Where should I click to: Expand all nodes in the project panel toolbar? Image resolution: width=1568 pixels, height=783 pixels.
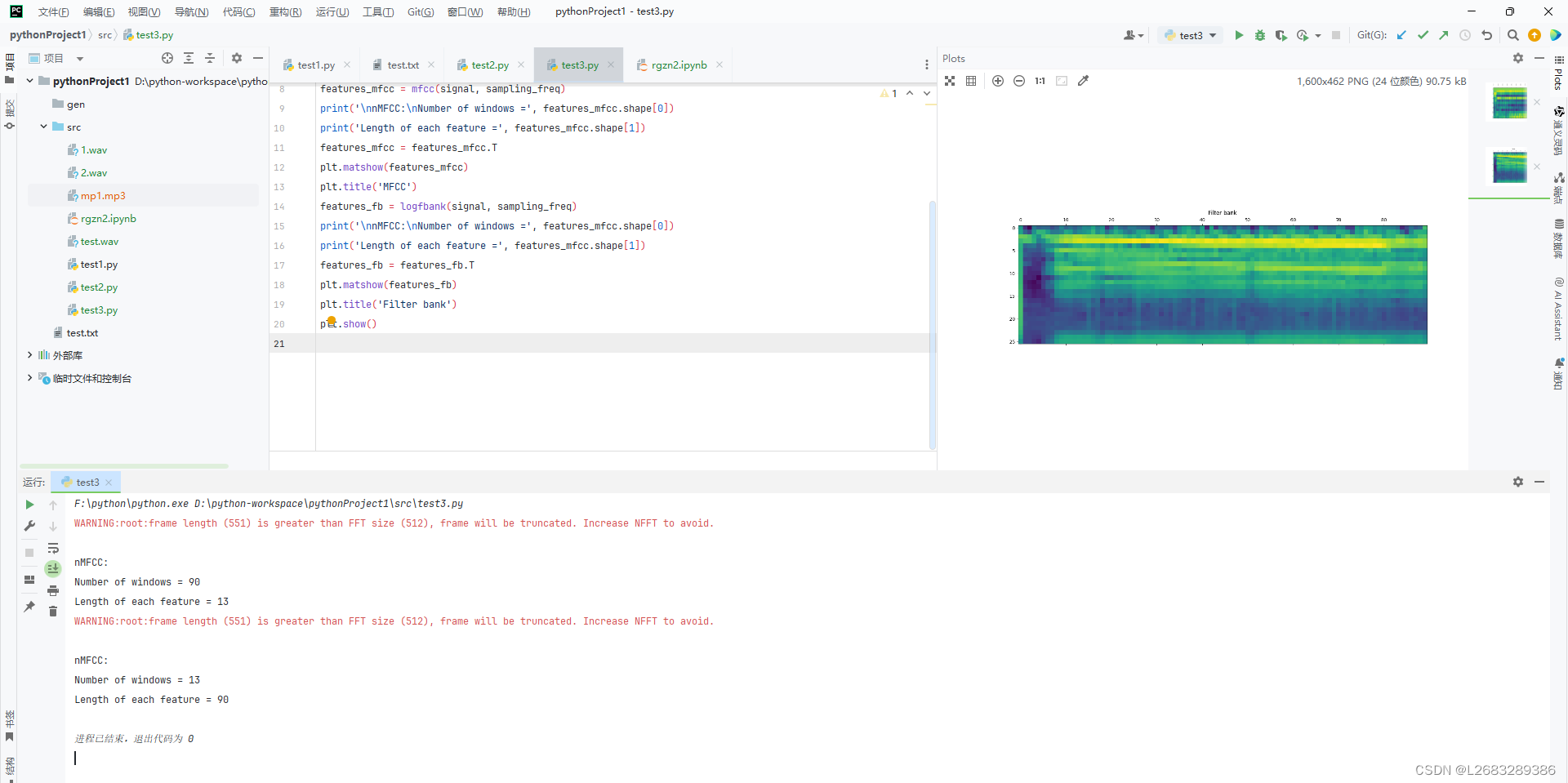(189, 58)
